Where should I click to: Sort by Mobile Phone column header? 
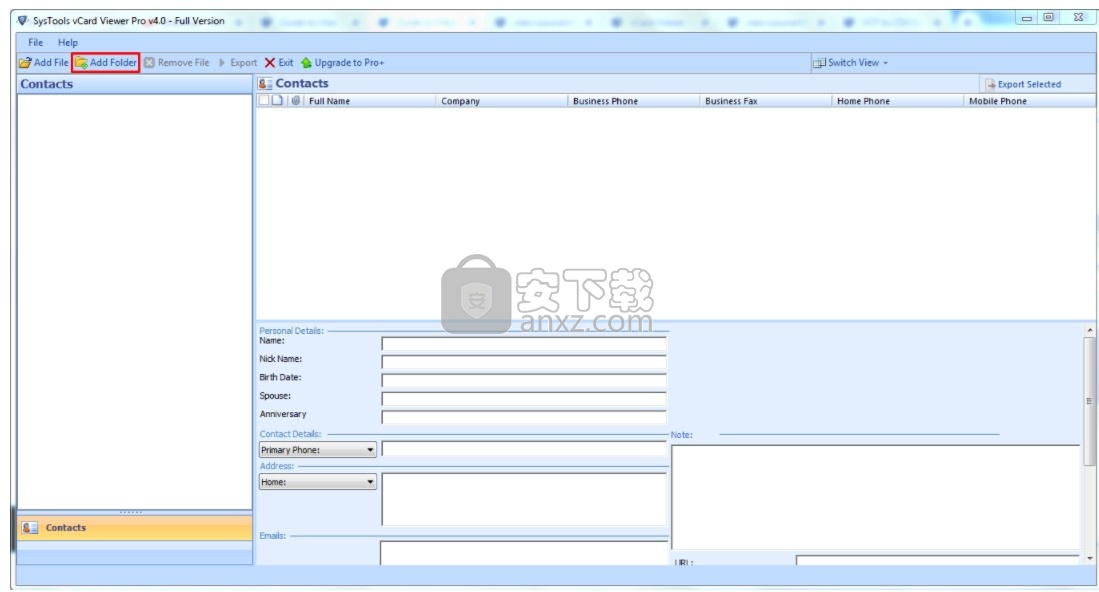click(1030, 101)
